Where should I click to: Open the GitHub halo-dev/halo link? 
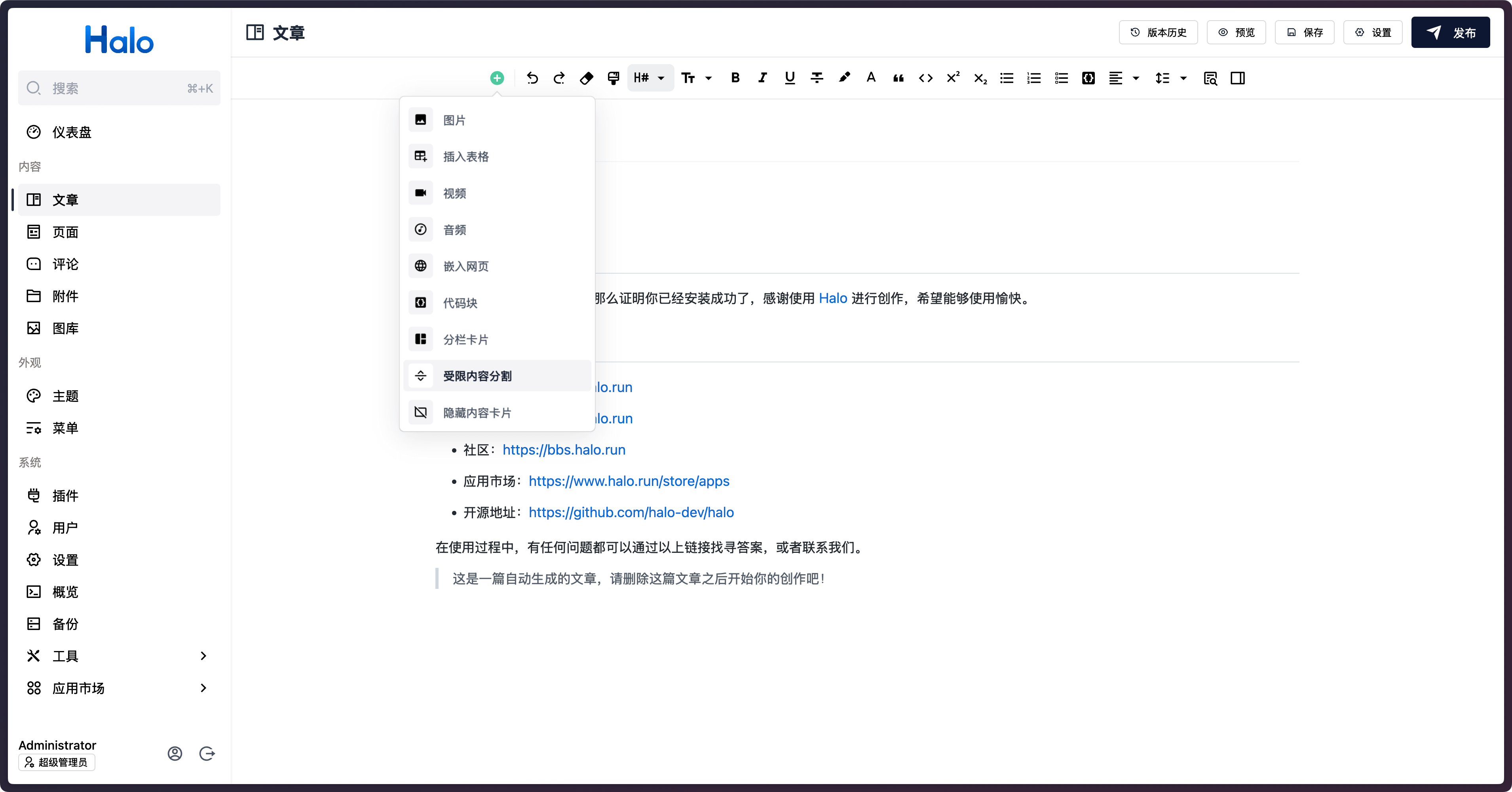point(631,512)
